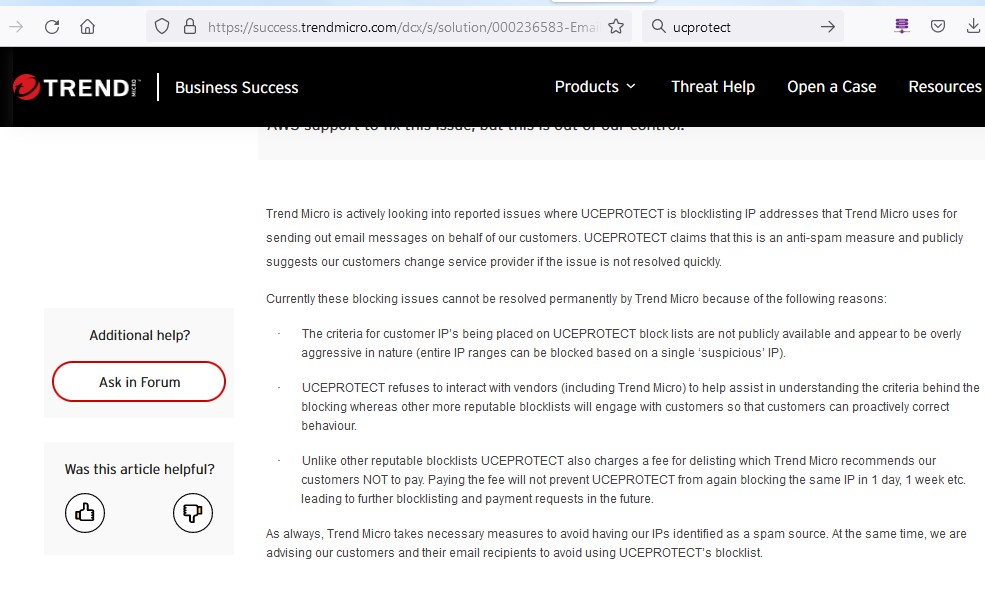
Task: Open the browser home page icon
Action: (x=87, y=26)
